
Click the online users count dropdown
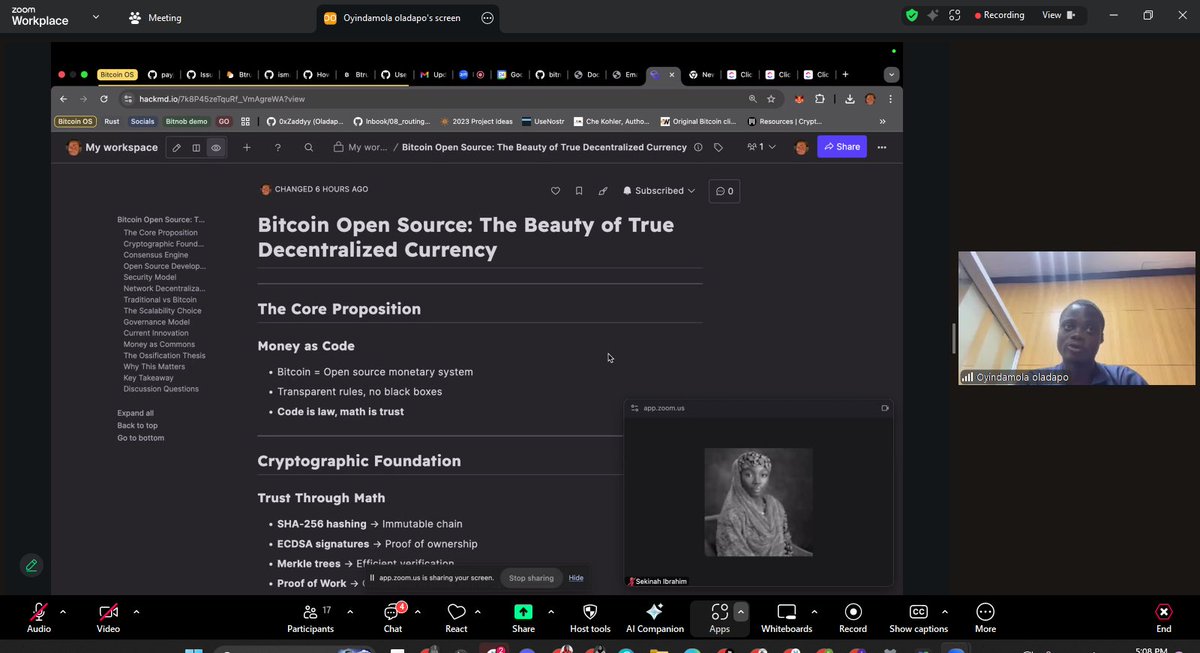point(761,147)
